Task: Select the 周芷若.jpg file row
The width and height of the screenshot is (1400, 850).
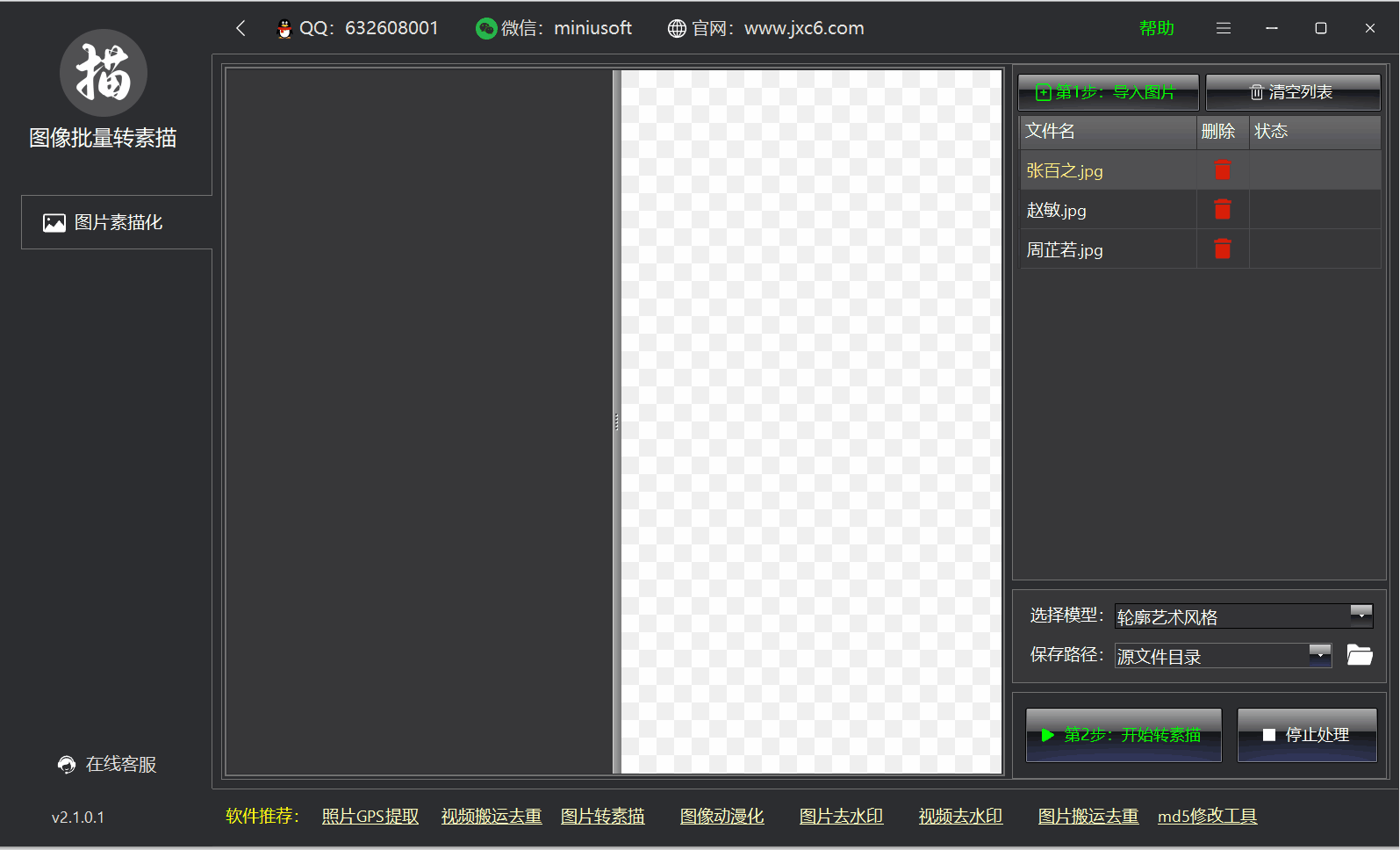Action: click(x=1200, y=249)
